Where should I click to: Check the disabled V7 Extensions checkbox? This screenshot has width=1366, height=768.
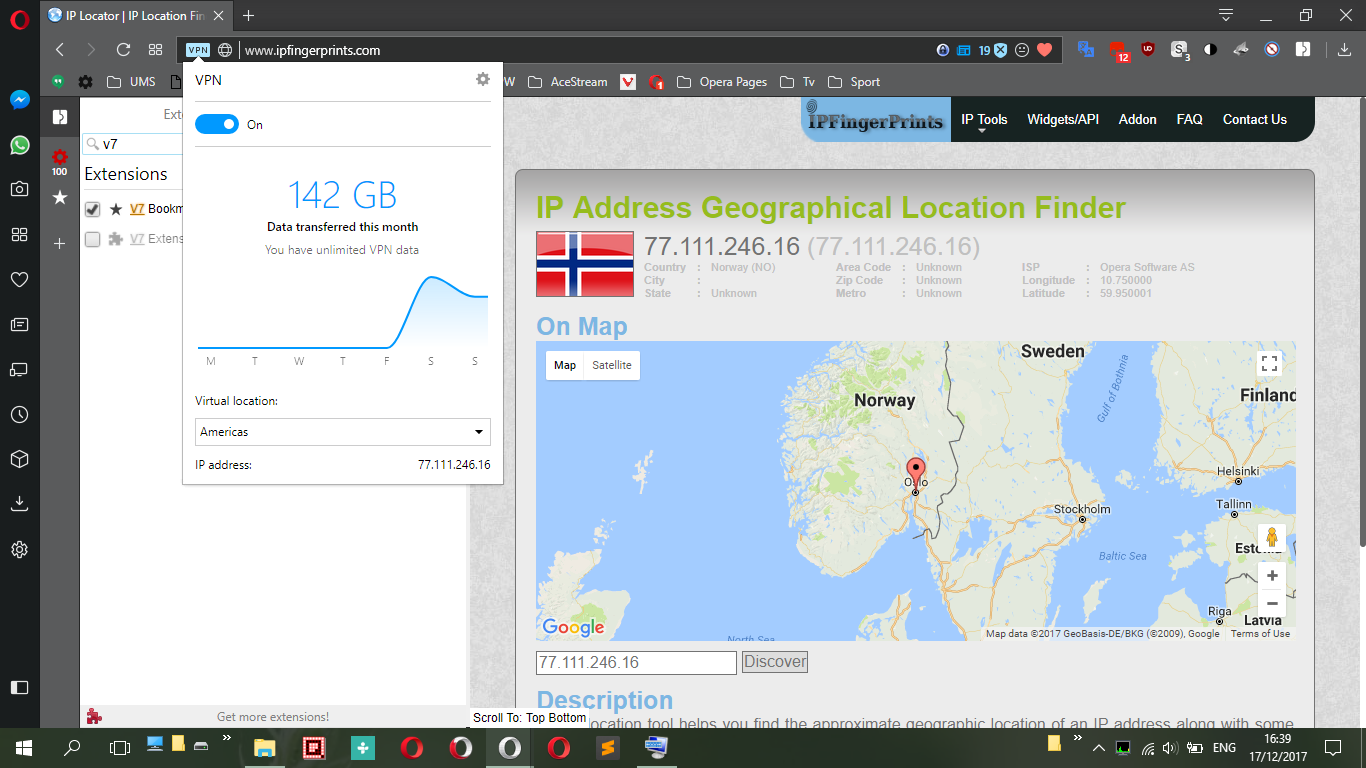click(x=92, y=239)
